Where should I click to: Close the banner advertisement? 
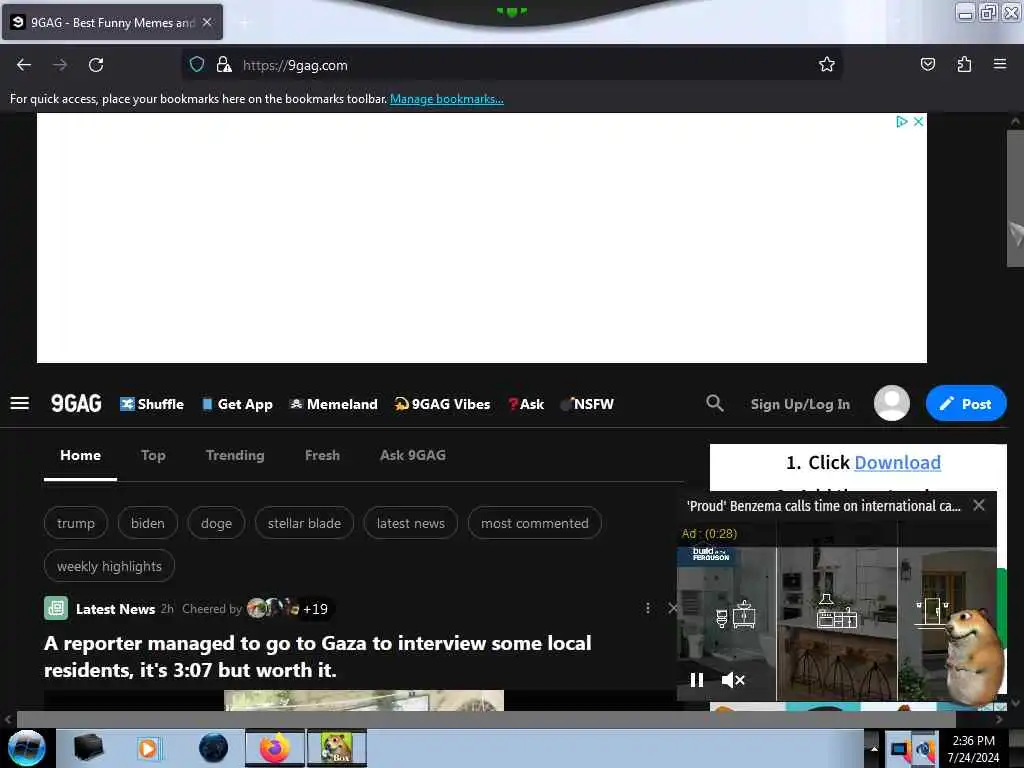918,121
